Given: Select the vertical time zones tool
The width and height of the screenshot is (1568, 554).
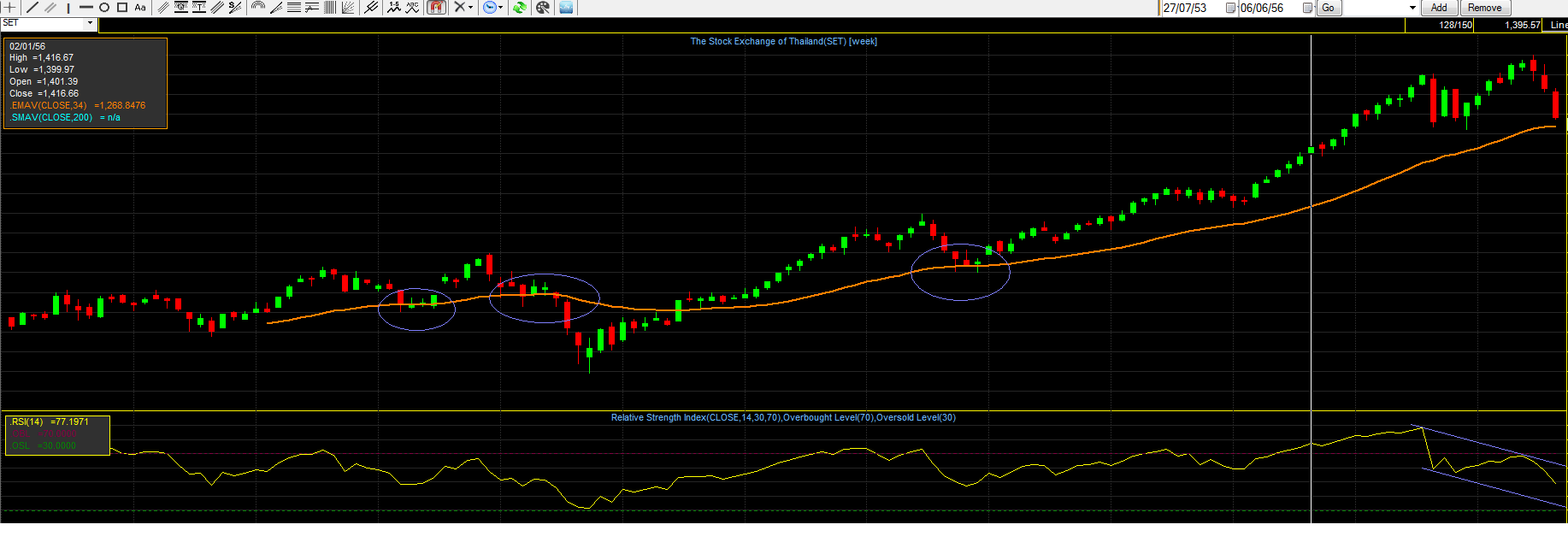Looking at the screenshot, I should (x=329, y=8).
